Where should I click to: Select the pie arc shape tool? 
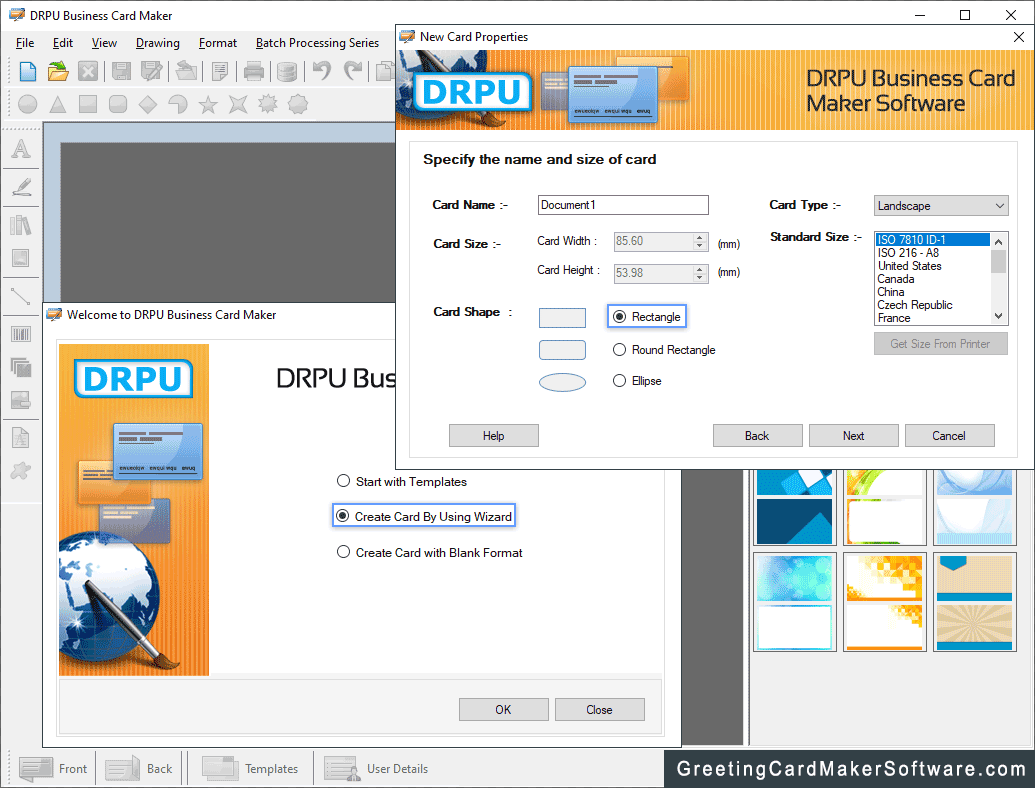pos(178,104)
